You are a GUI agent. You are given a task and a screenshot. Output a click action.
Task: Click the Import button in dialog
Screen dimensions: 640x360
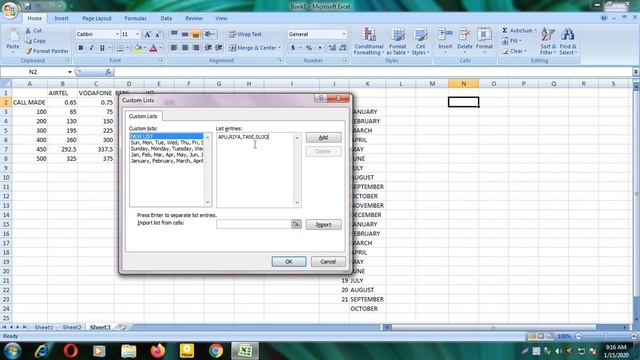324,224
